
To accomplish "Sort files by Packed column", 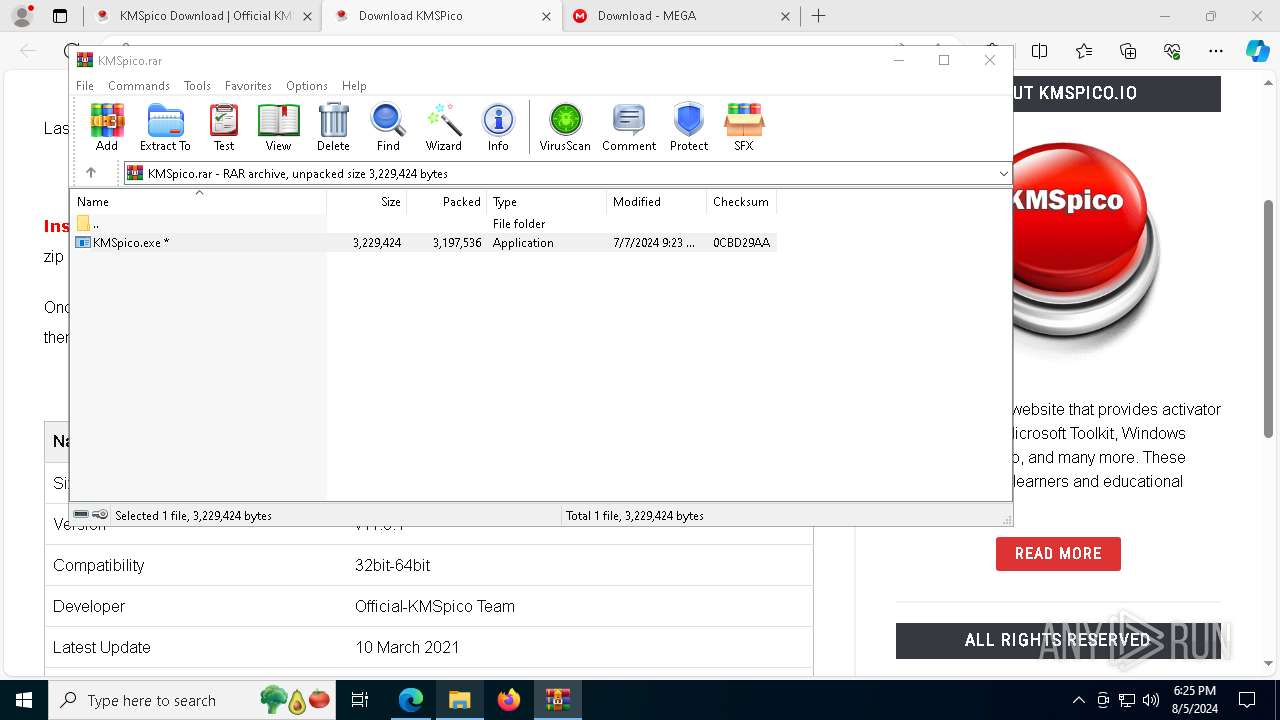I will coord(447,202).
